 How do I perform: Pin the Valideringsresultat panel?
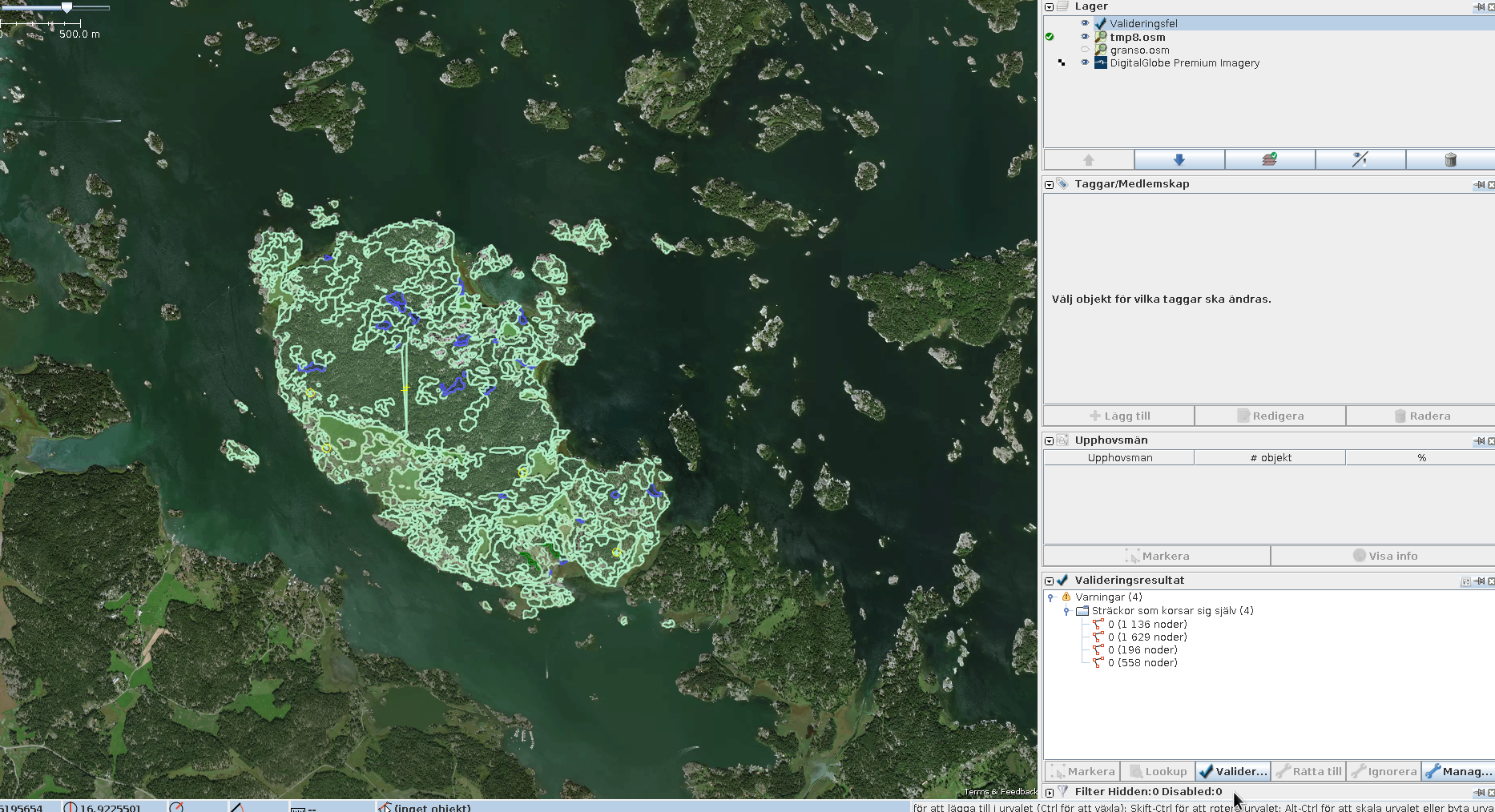click(x=1479, y=581)
